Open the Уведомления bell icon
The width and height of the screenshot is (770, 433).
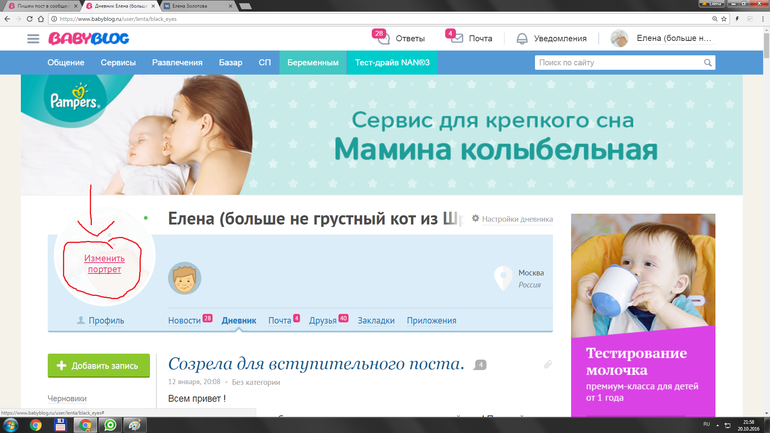[522, 38]
